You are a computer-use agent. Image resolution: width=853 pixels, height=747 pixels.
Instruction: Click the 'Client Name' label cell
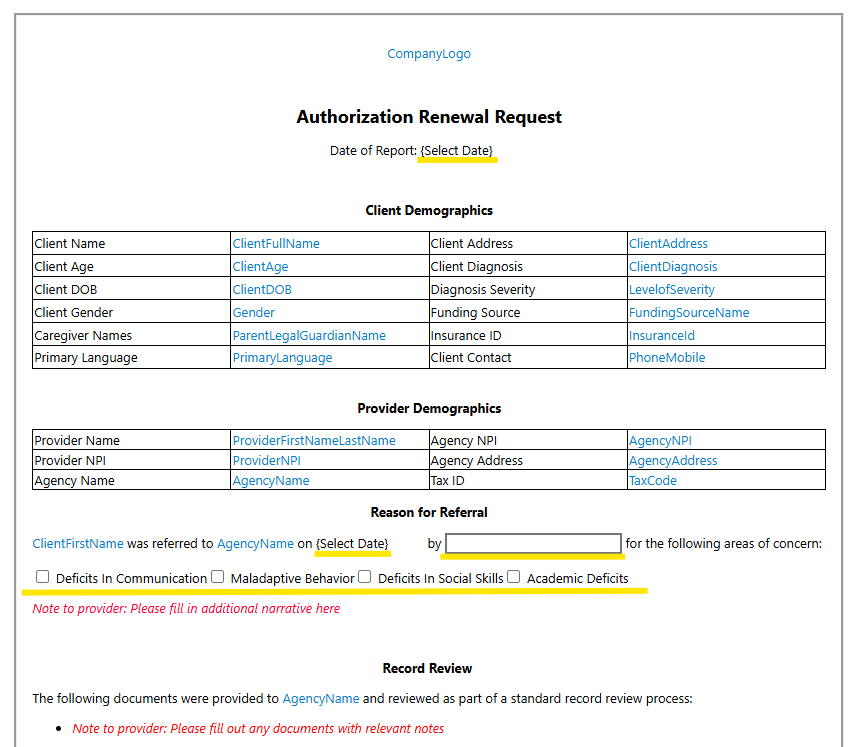point(132,244)
